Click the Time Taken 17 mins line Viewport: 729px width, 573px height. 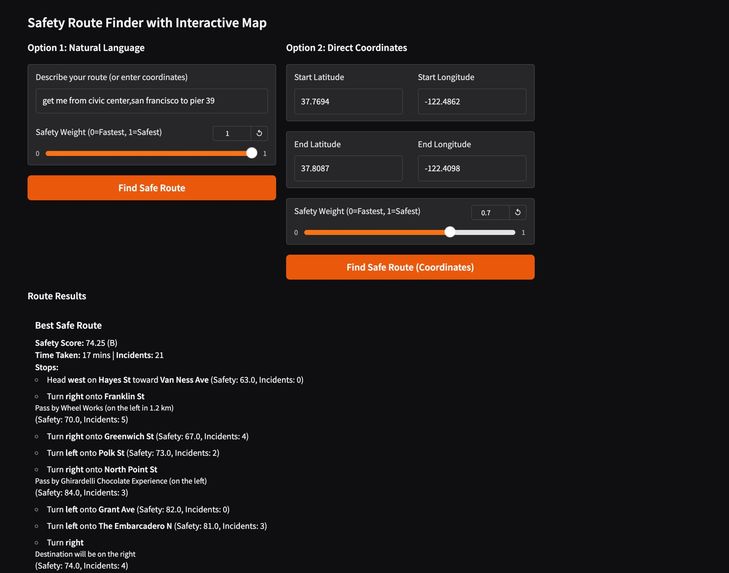[99, 355]
